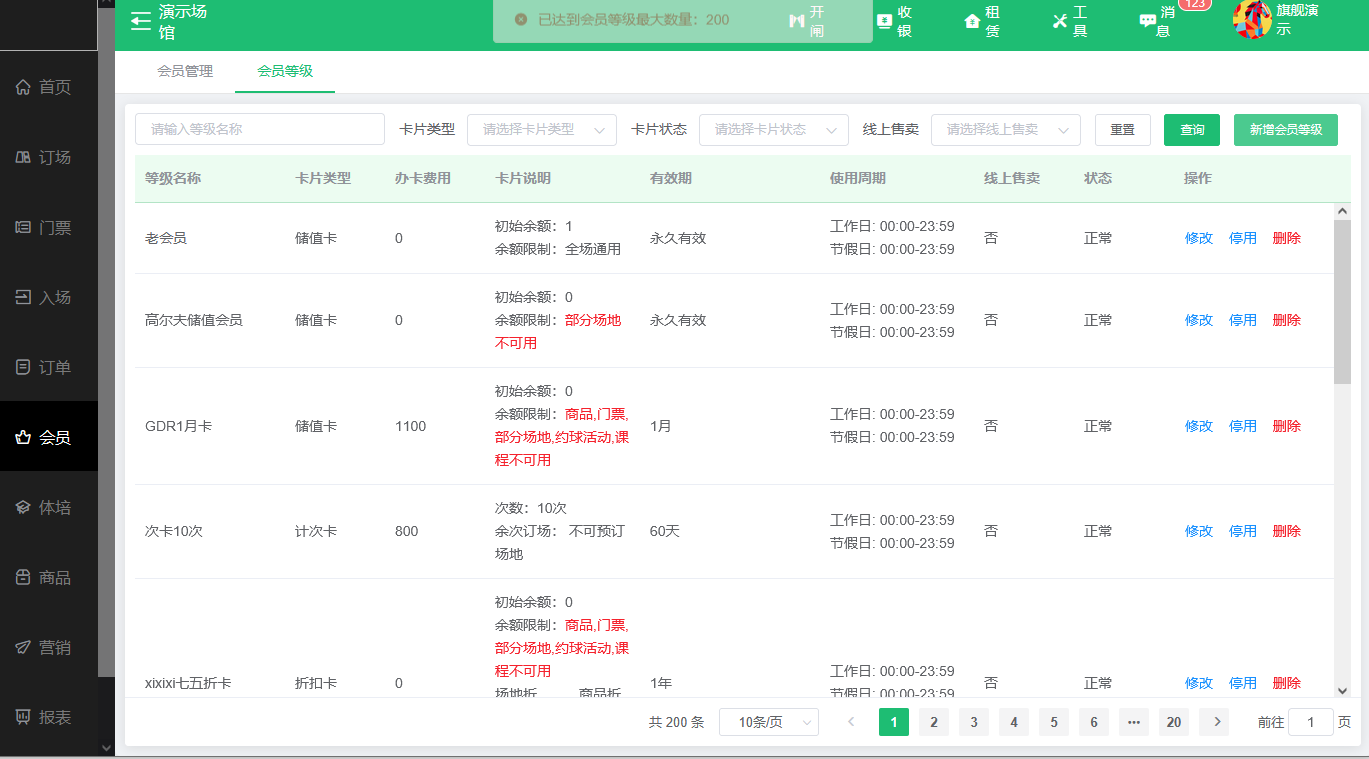
Task: Click the 演示场馆 venue title
Action: click(x=183, y=21)
